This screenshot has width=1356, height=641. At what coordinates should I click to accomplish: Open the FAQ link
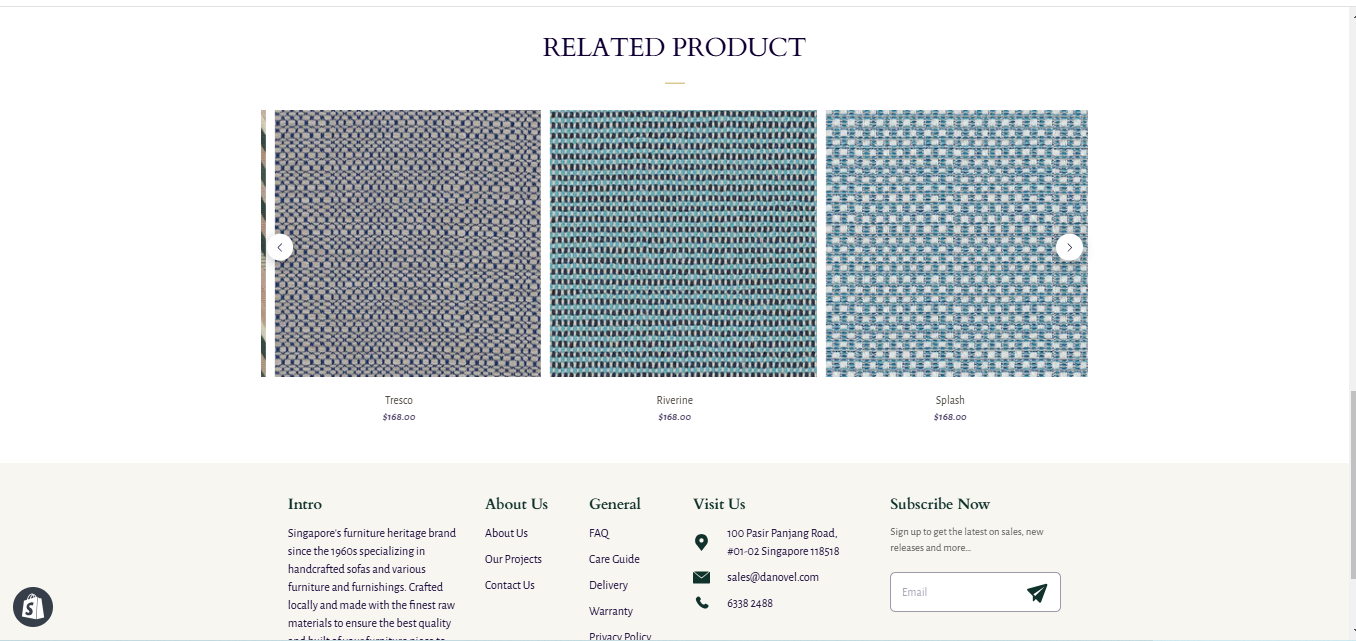pos(599,533)
